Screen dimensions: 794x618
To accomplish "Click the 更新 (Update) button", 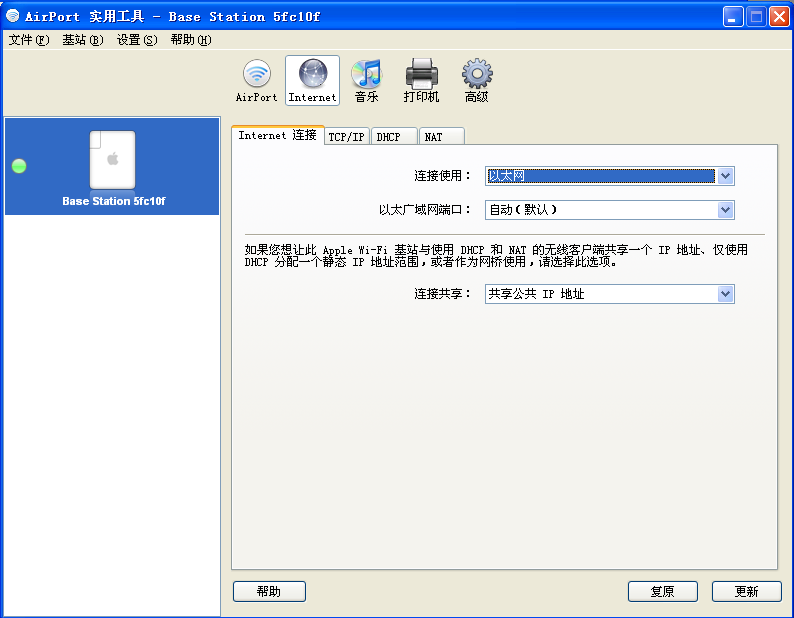I will pos(747,591).
